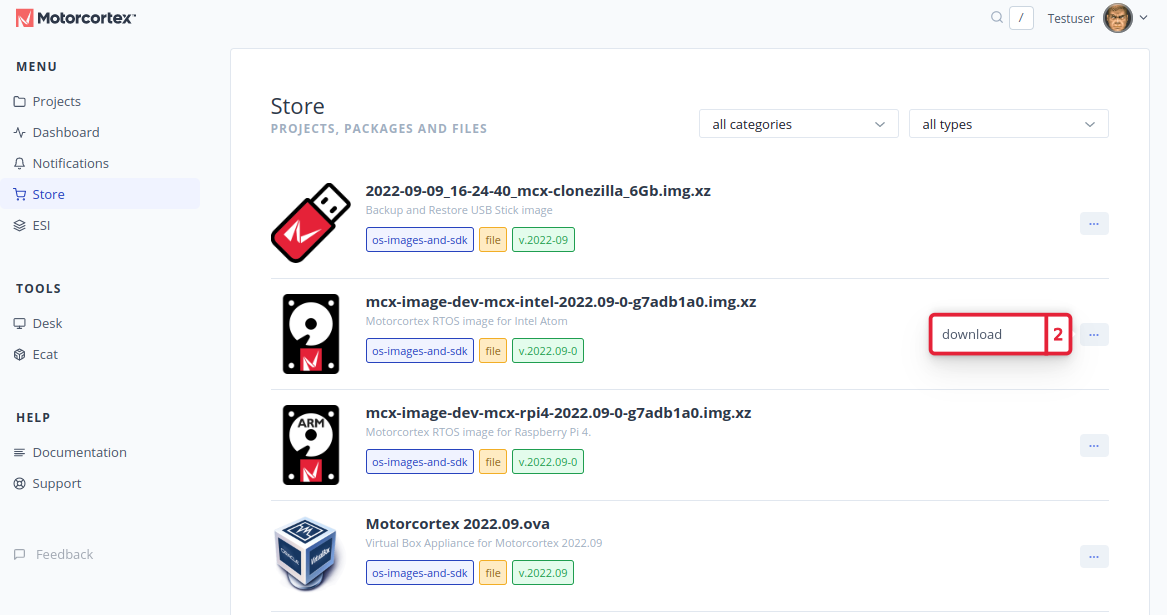
Task: Open the Motorcortex logo home link
Action: pyautogui.click(x=75, y=18)
